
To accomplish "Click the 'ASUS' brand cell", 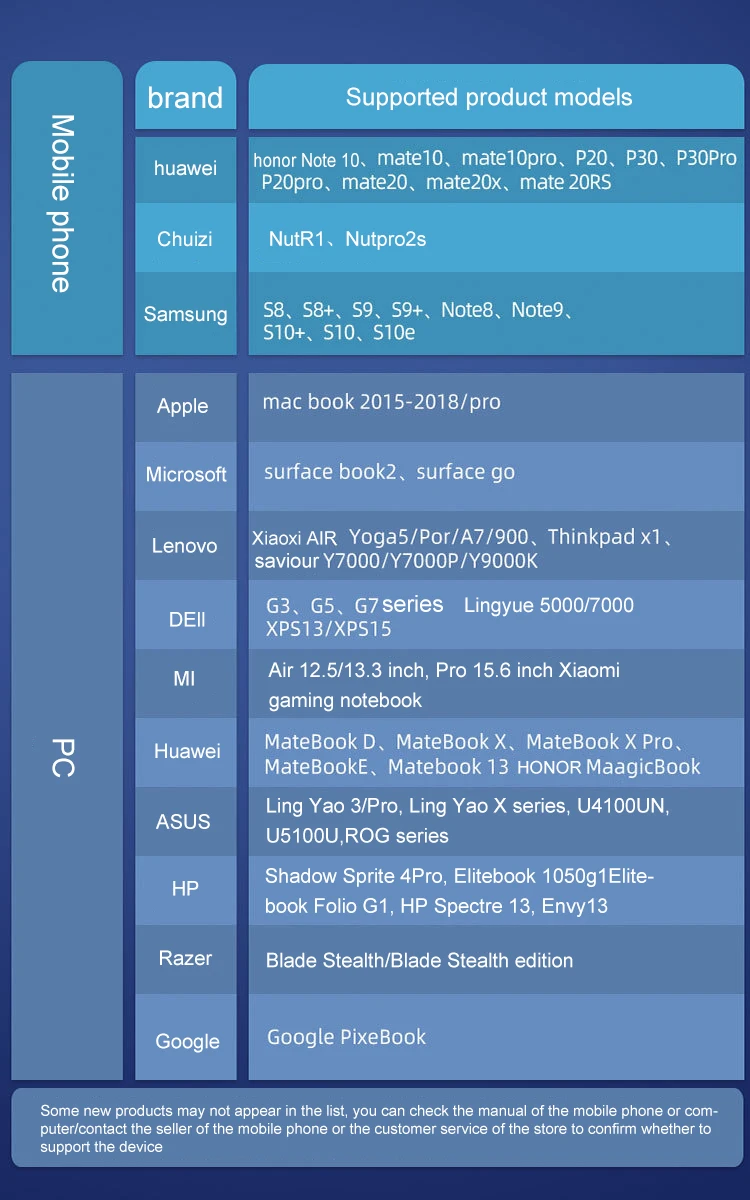I will click(x=185, y=822).
